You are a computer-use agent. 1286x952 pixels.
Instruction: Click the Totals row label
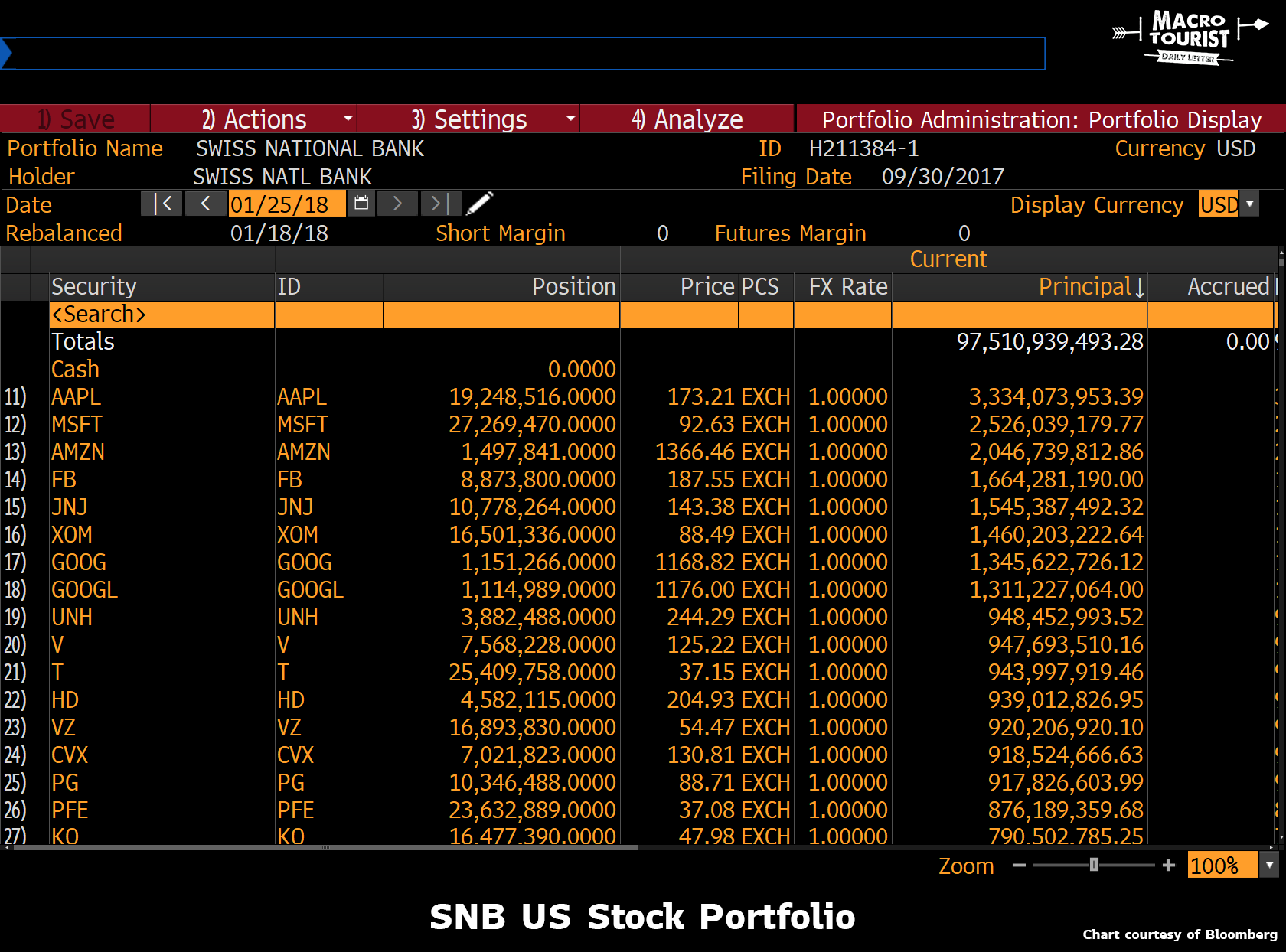coord(83,342)
